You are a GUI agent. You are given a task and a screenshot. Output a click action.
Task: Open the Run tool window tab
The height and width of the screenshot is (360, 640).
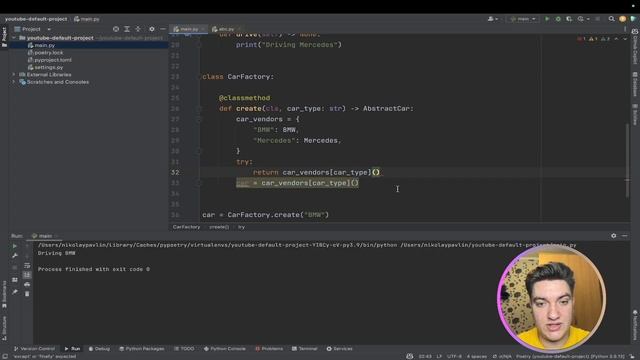click(72, 349)
